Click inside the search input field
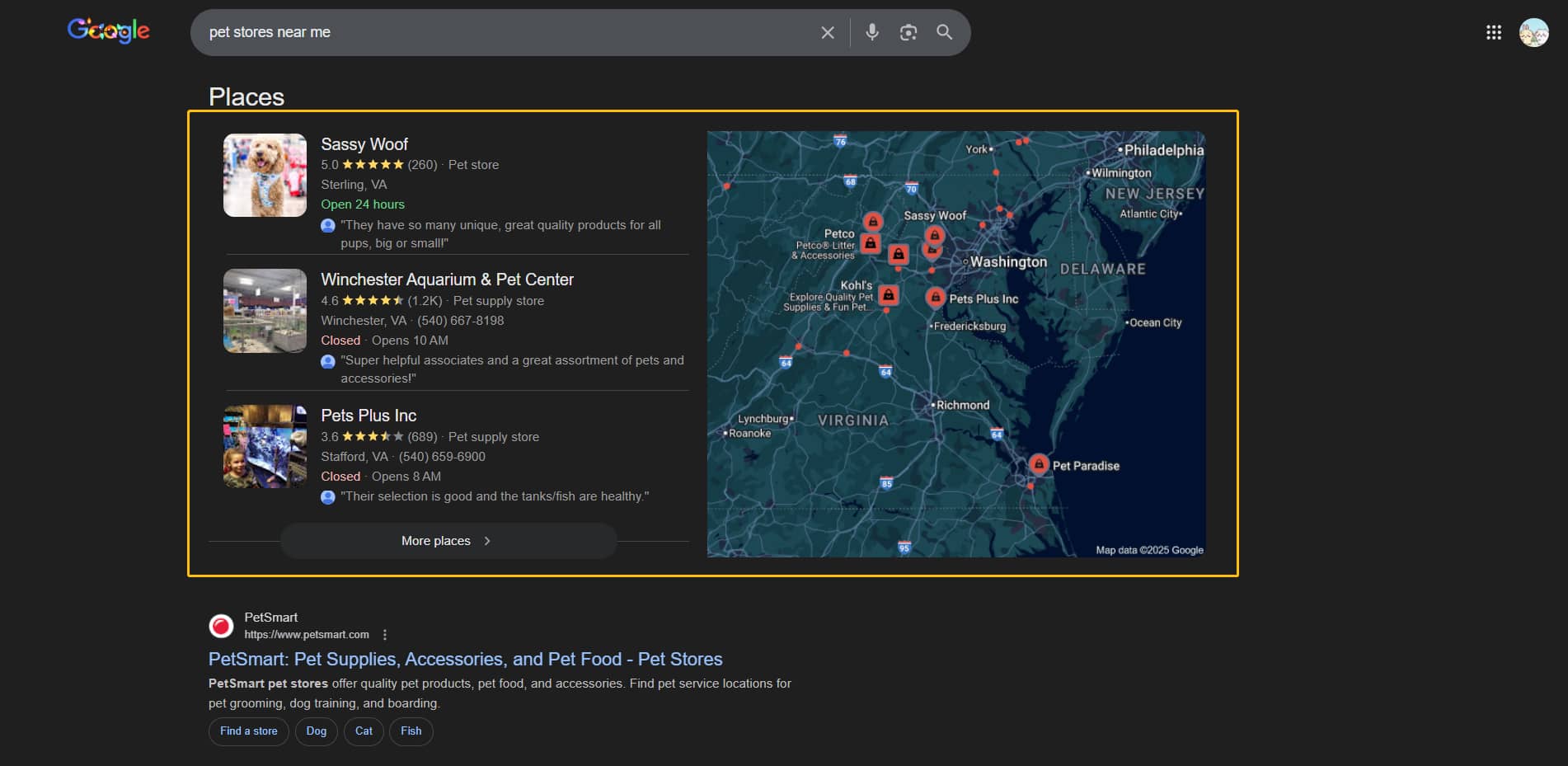Image resolution: width=1568 pixels, height=766 pixels. click(x=495, y=32)
